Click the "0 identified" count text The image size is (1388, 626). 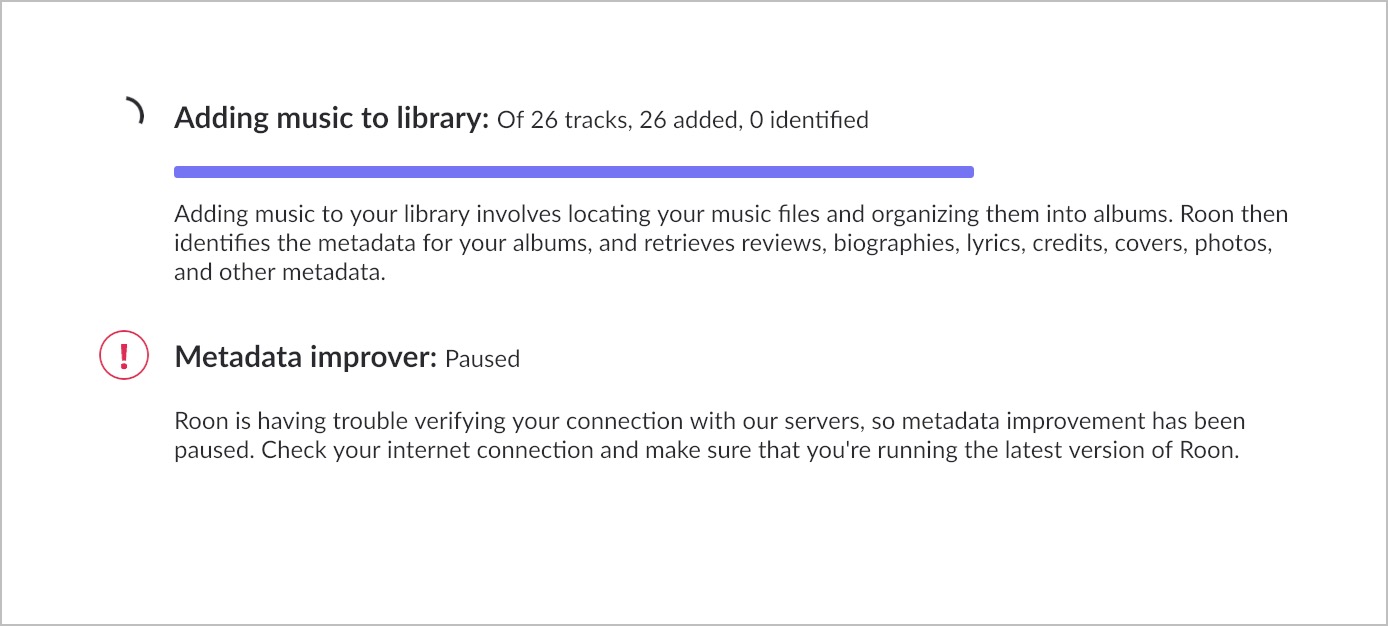(x=808, y=120)
